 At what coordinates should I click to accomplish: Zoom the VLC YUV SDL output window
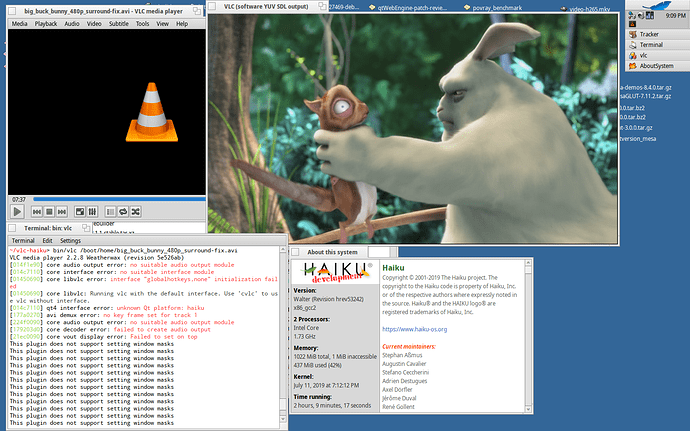pos(323,6)
